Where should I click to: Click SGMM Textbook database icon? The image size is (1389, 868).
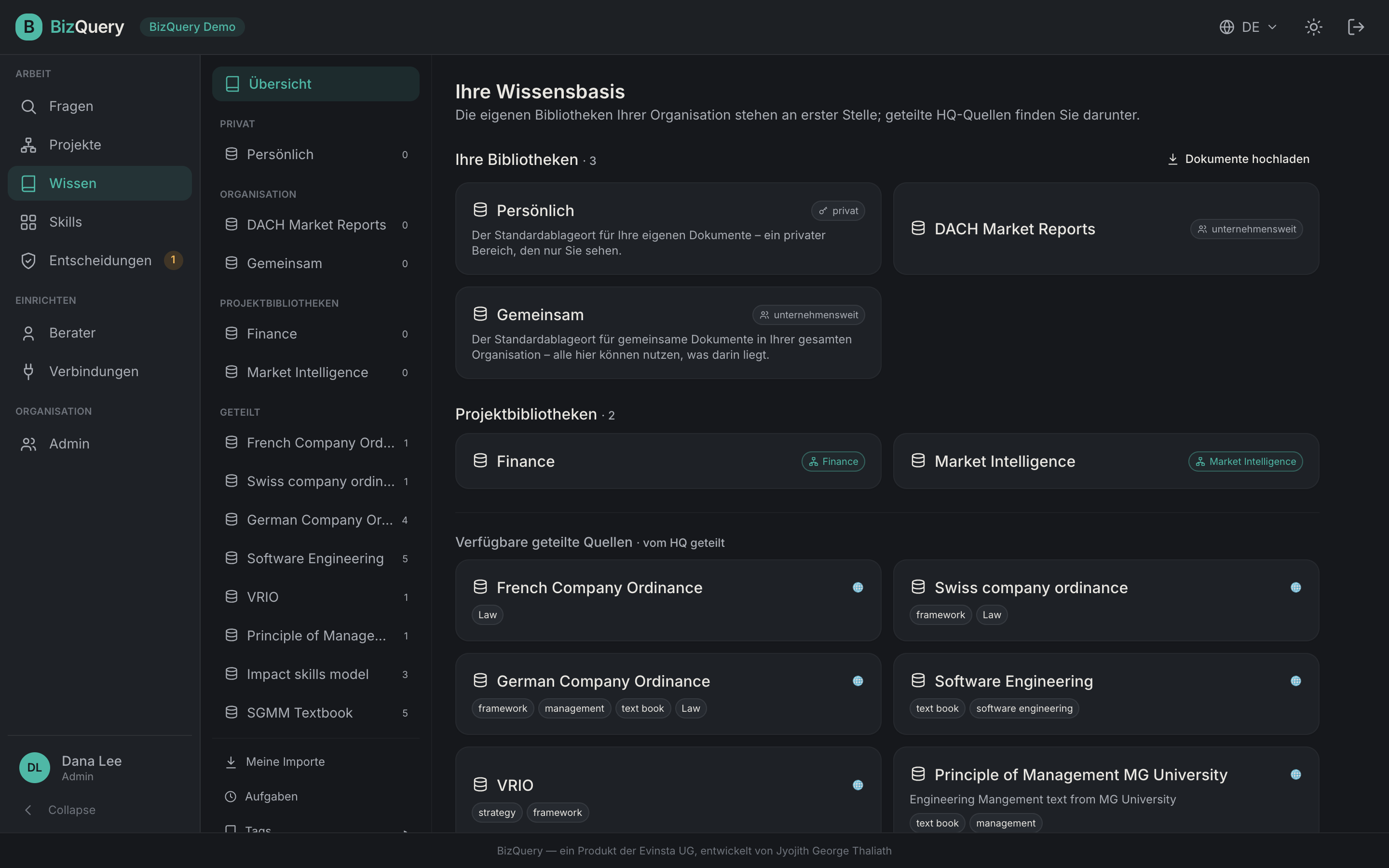point(231,712)
